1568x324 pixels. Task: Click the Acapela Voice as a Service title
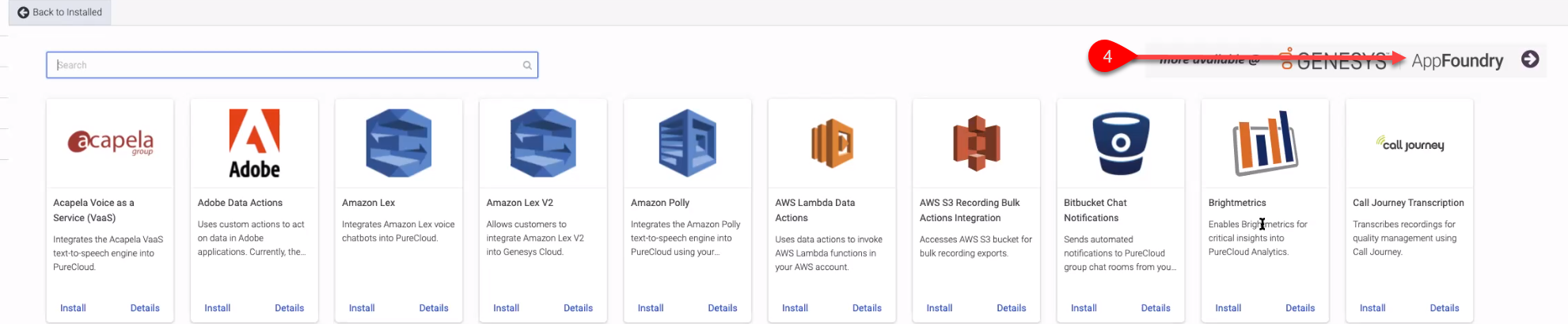click(x=93, y=210)
